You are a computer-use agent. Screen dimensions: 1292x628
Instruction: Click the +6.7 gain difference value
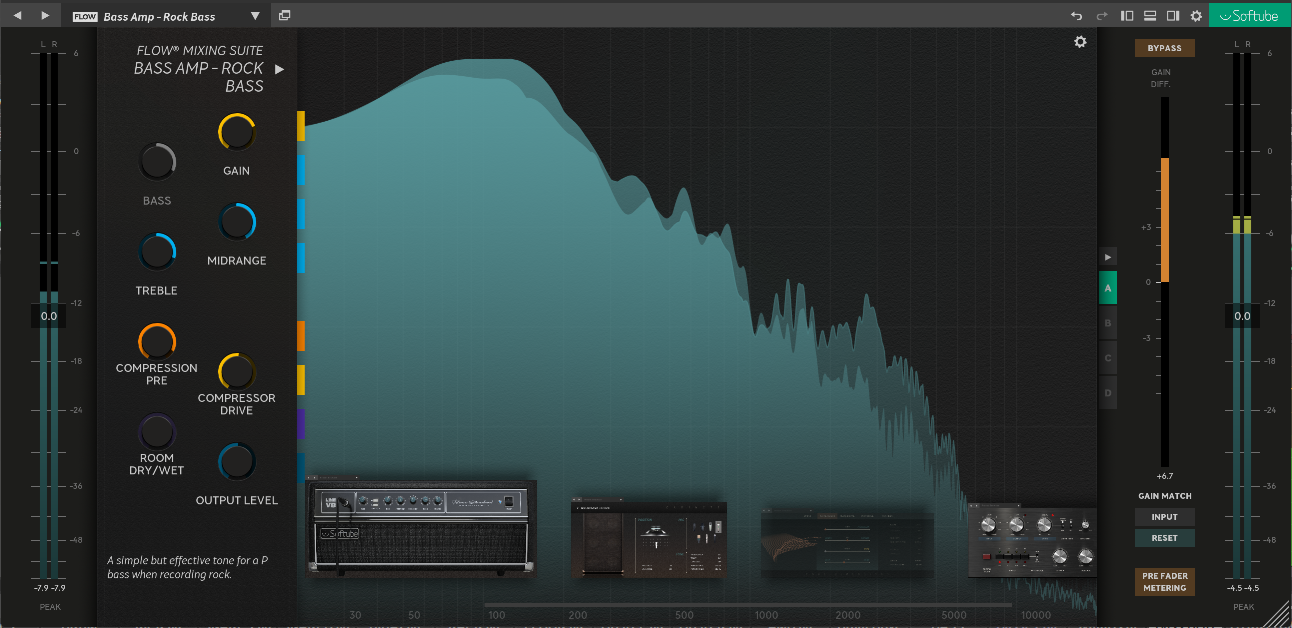(1164, 476)
